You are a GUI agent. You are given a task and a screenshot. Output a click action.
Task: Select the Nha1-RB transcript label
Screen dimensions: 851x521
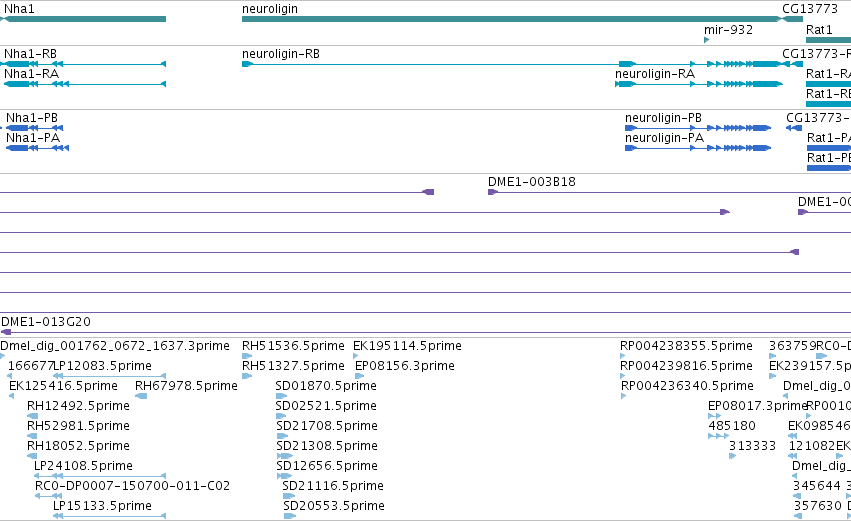[x=30, y=54]
